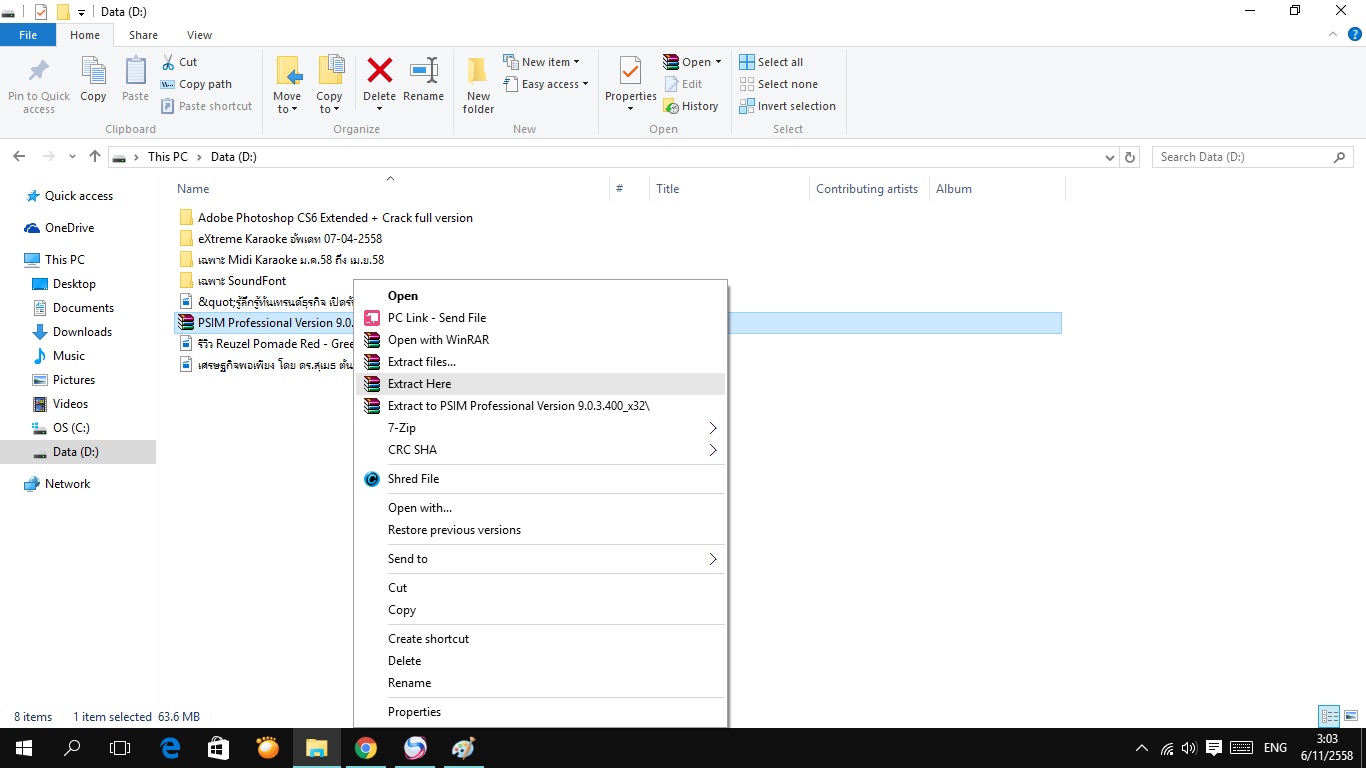Click Select all in the ribbon
This screenshot has width=1366, height=768.
click(771, 62)
